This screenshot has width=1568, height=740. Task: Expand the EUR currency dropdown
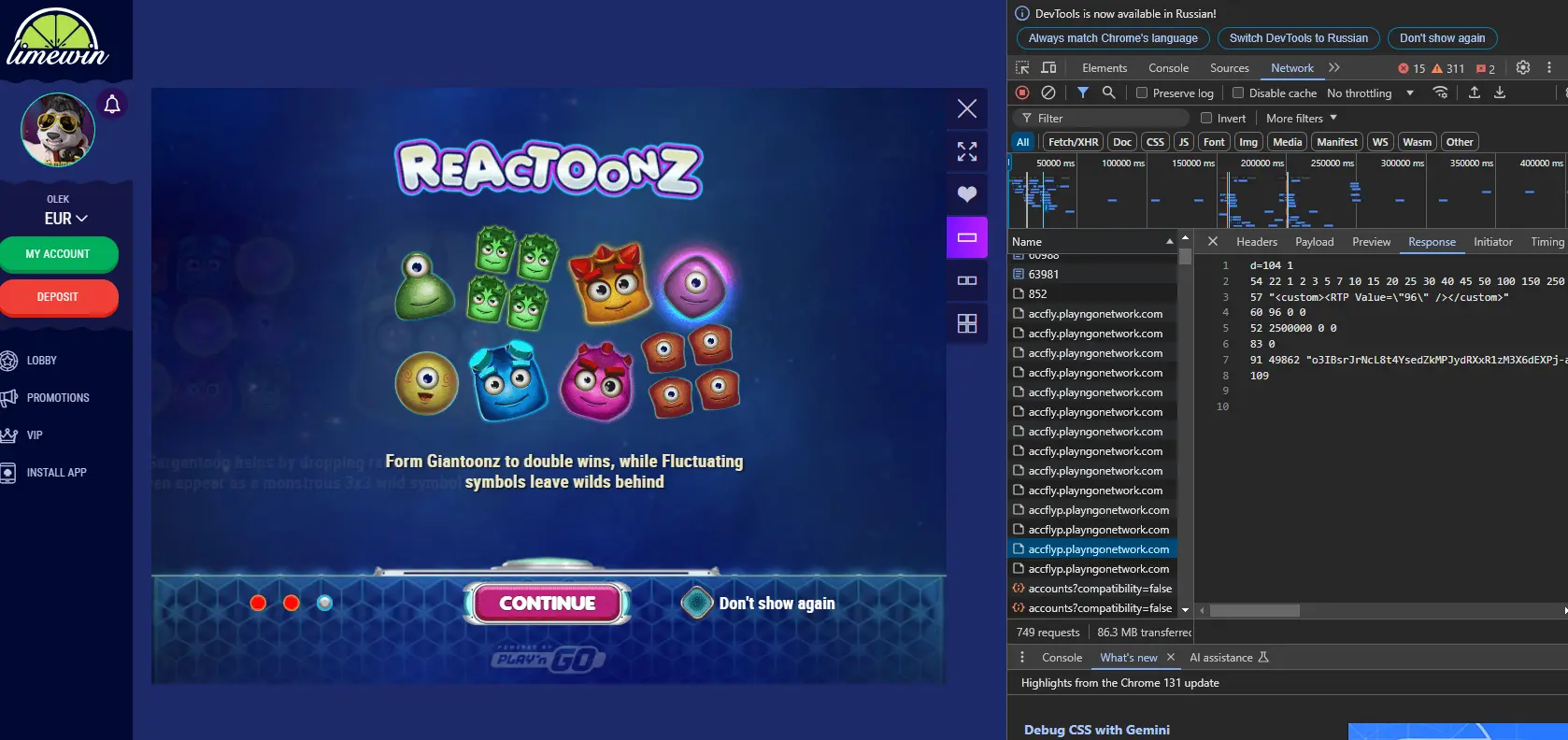click(65, 219)
